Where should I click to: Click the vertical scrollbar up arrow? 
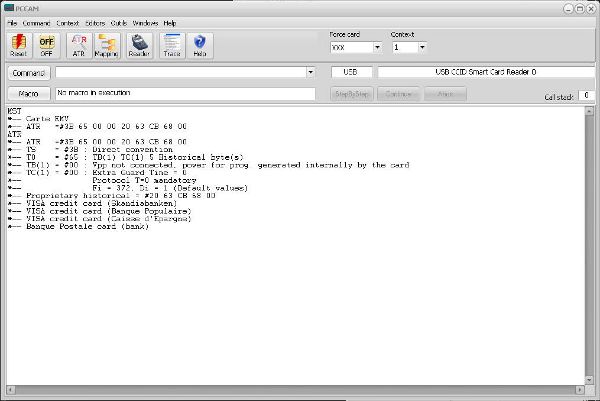(589, 111)
